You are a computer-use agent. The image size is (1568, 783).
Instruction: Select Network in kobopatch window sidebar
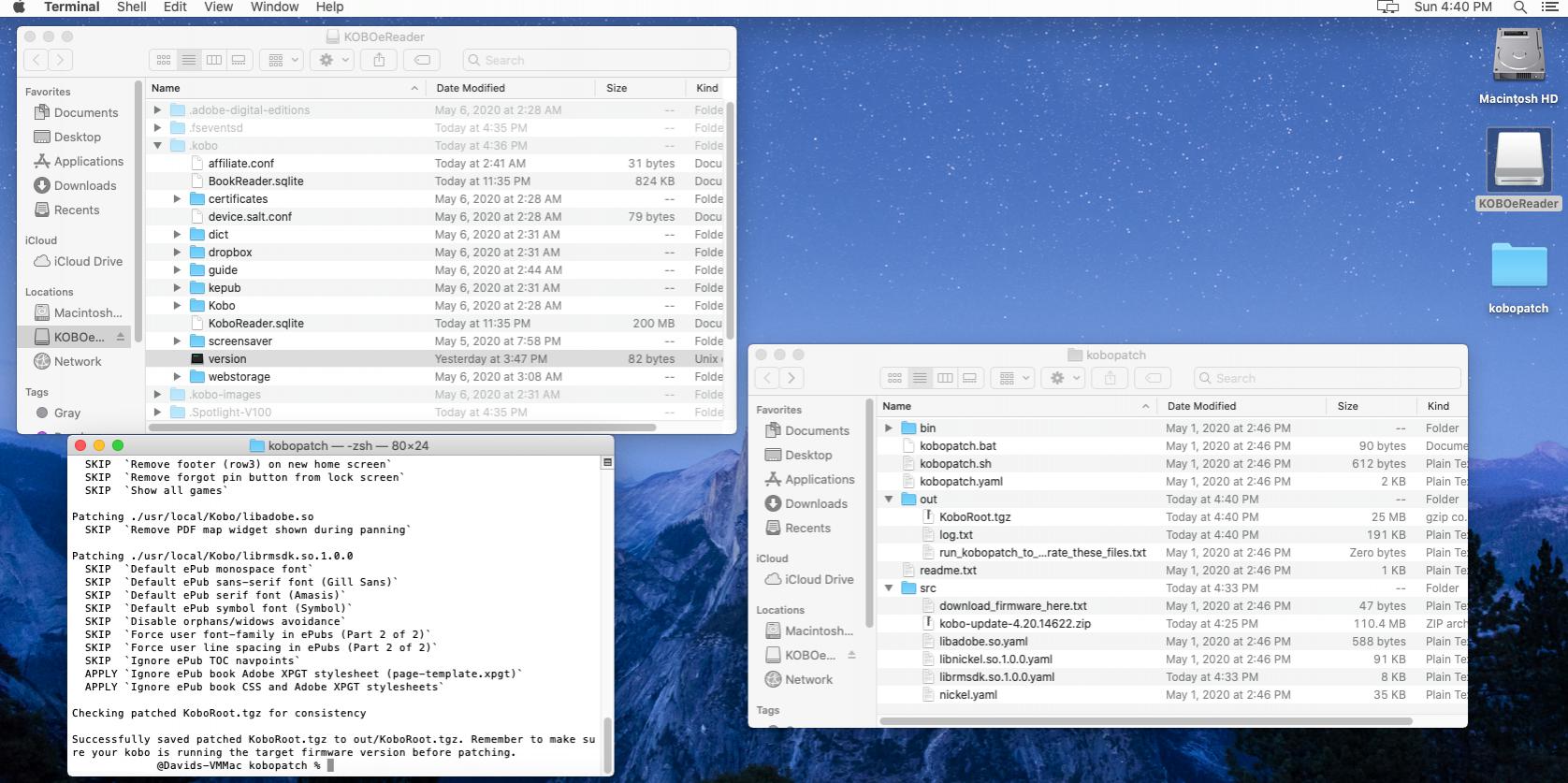click(x=800, y=679)
